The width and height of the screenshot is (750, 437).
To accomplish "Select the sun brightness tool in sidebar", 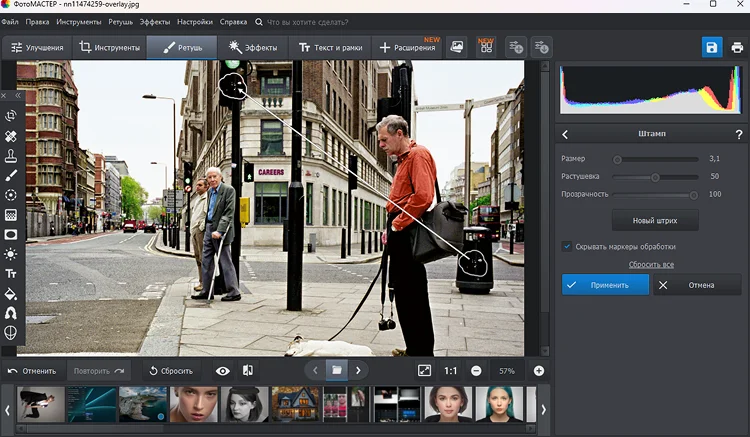I will (11, 254).
